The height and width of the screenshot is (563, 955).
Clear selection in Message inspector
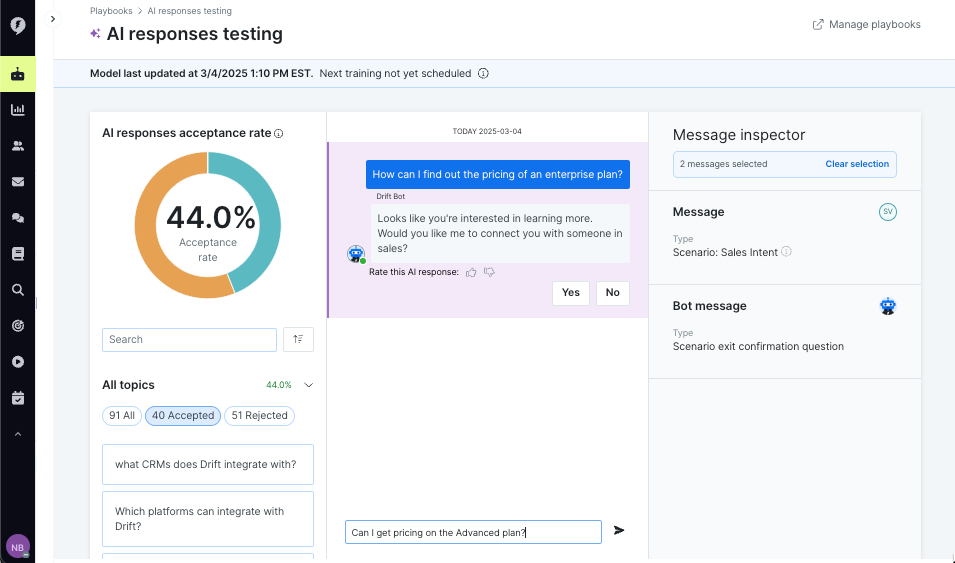pos(857,164)
